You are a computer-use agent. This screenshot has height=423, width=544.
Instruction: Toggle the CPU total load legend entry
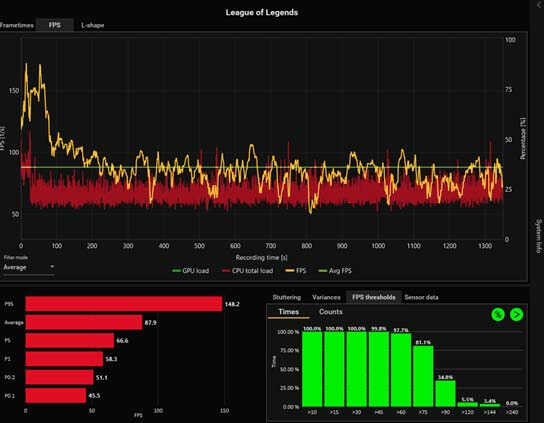247,271
